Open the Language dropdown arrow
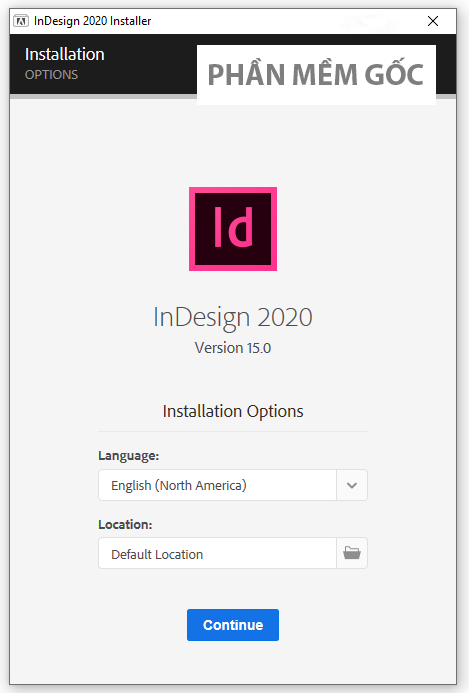 (x=352, y=485)
